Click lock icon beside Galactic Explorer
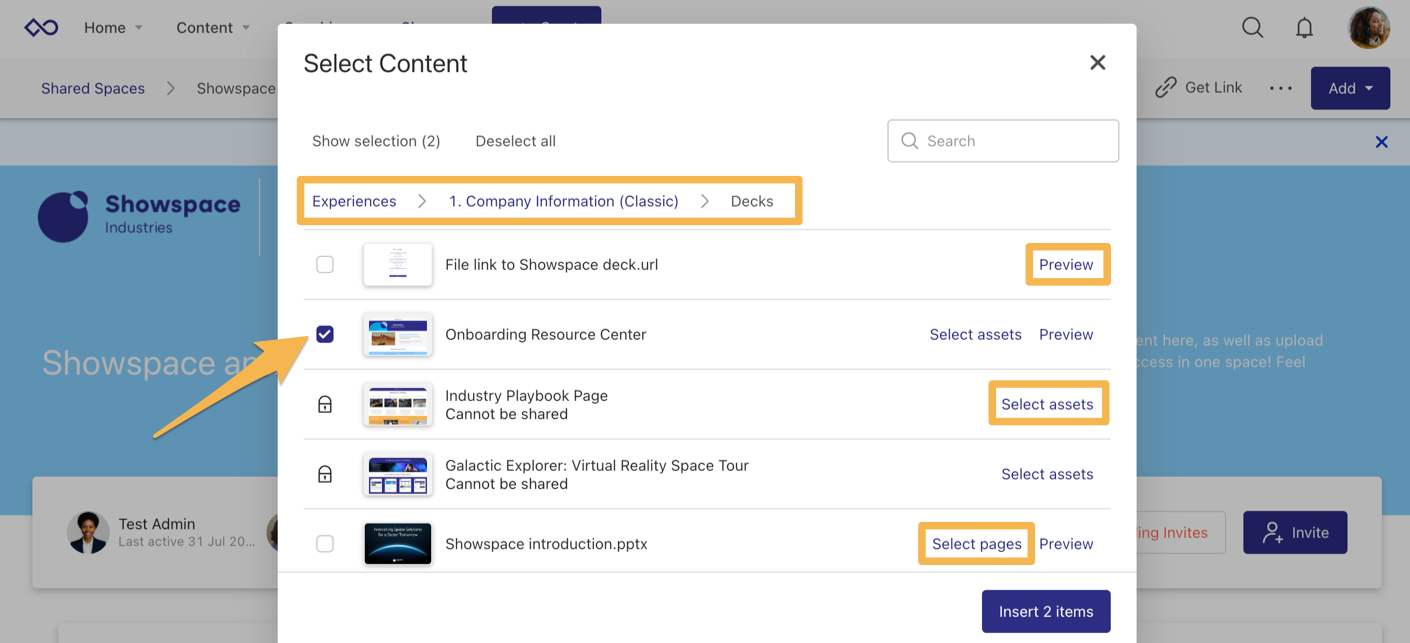The image size is (1410, 643). click(x=325, y=475)
